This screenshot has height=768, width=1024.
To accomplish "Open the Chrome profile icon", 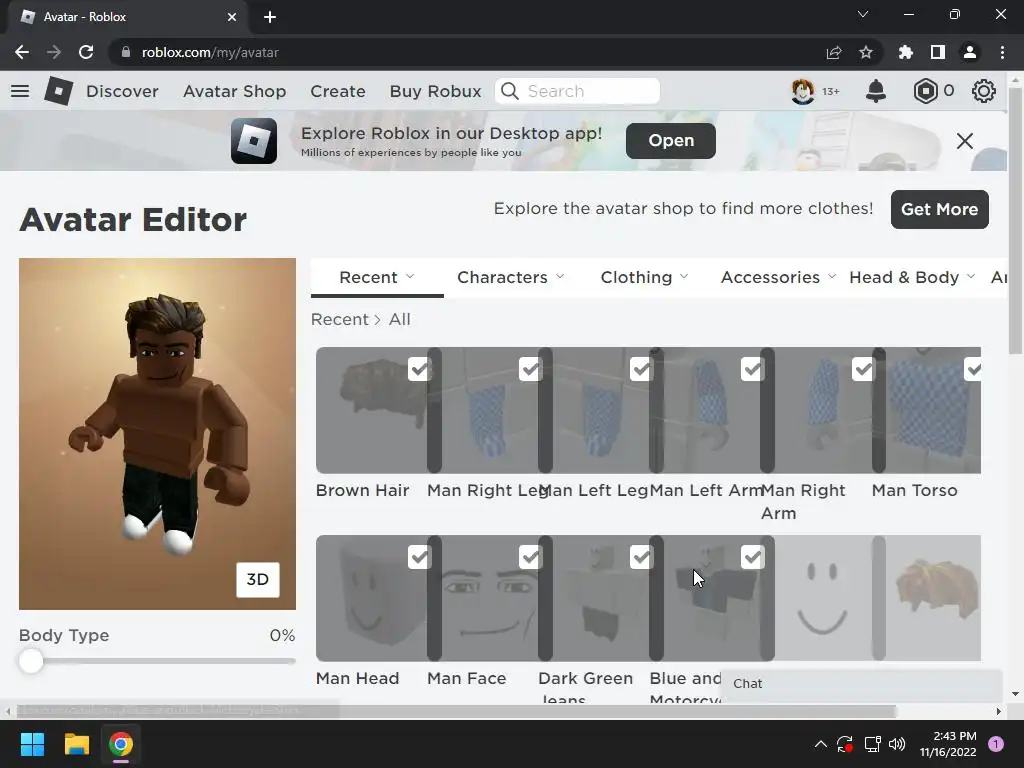I will [970, 52].
